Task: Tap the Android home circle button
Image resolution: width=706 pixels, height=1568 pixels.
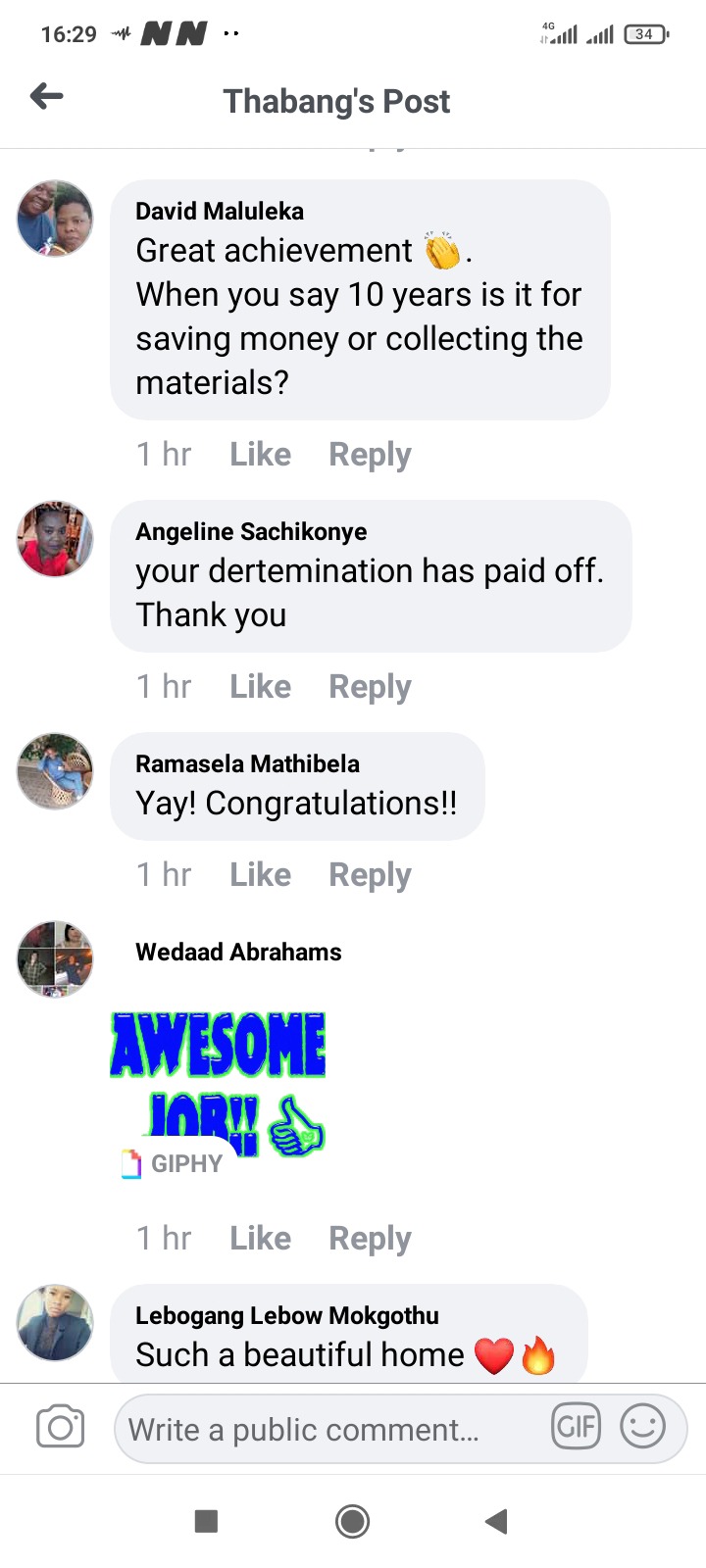Action: pos(353,1521)
